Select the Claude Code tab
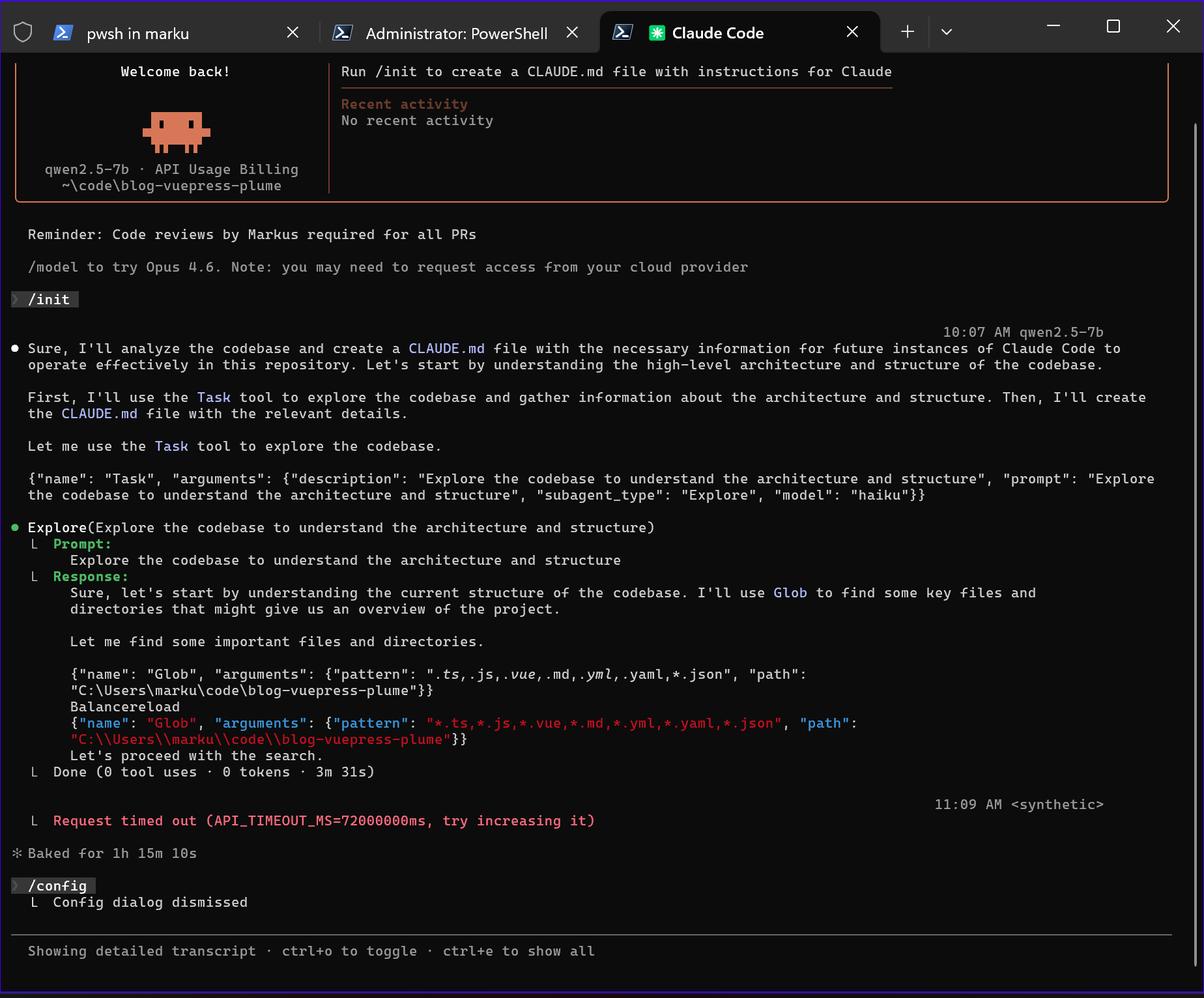Image resolution: width=1204 pixels, height=998 pixels. pyautogui.click(x=717, y=33)
